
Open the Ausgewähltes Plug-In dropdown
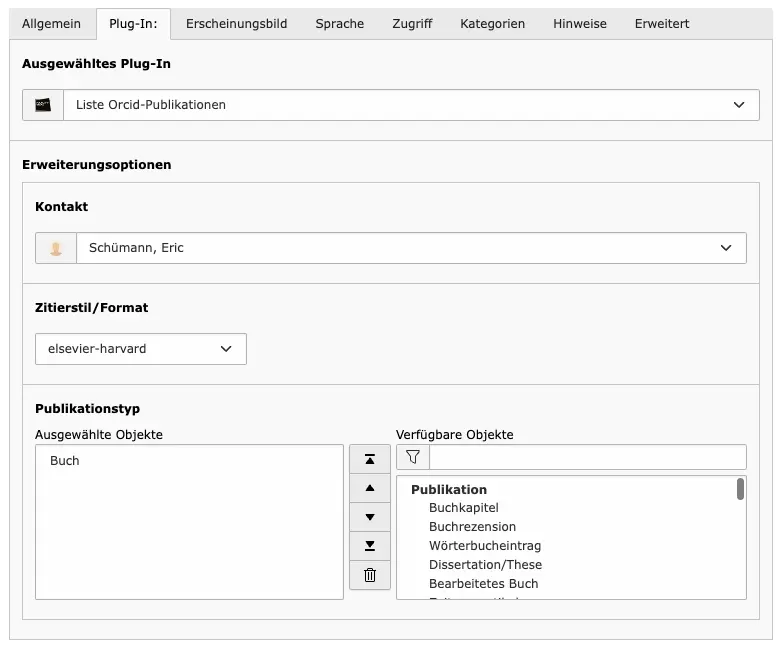point(410,105)
